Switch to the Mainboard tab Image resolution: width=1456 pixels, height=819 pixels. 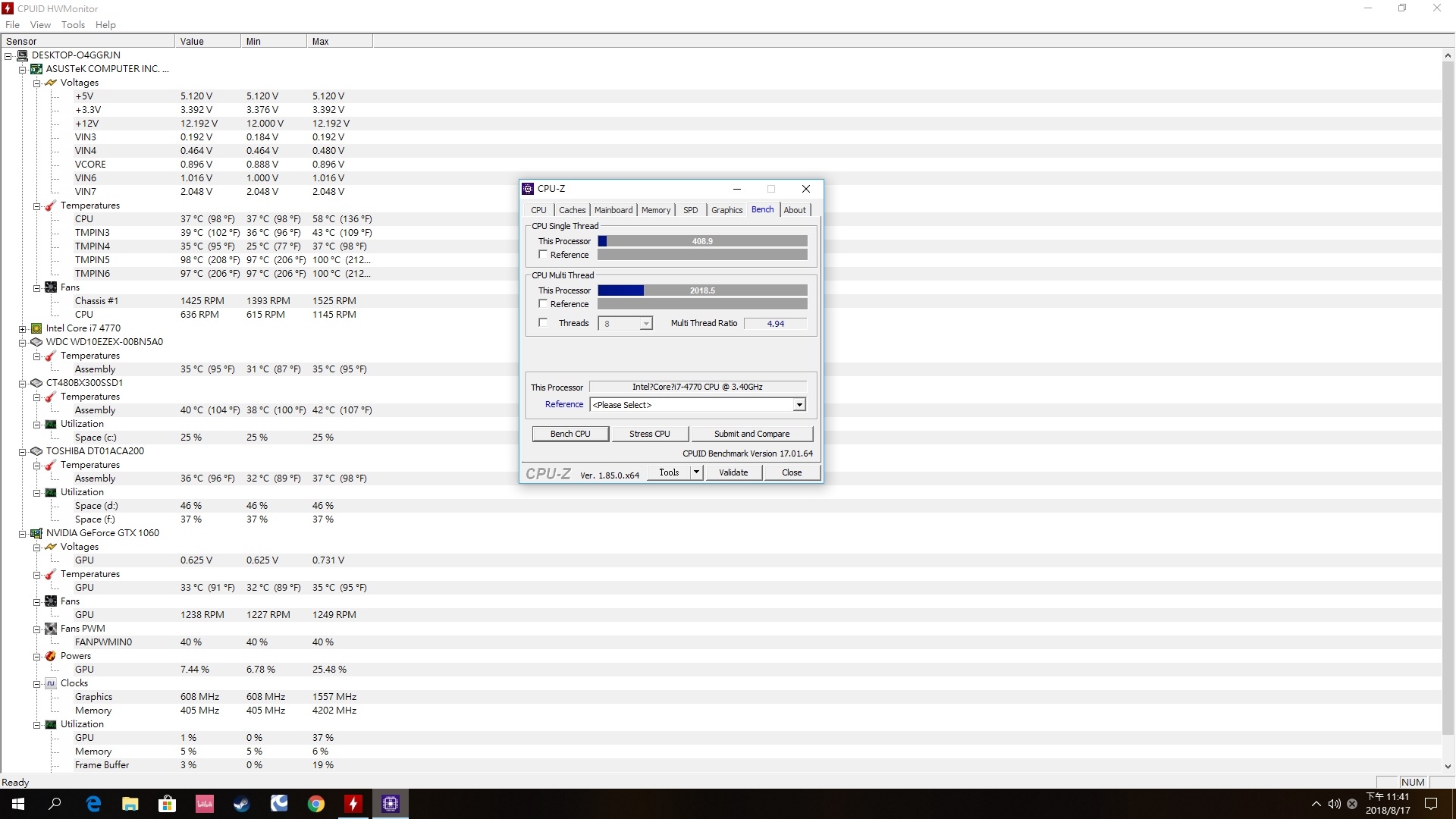coord(613,210)
